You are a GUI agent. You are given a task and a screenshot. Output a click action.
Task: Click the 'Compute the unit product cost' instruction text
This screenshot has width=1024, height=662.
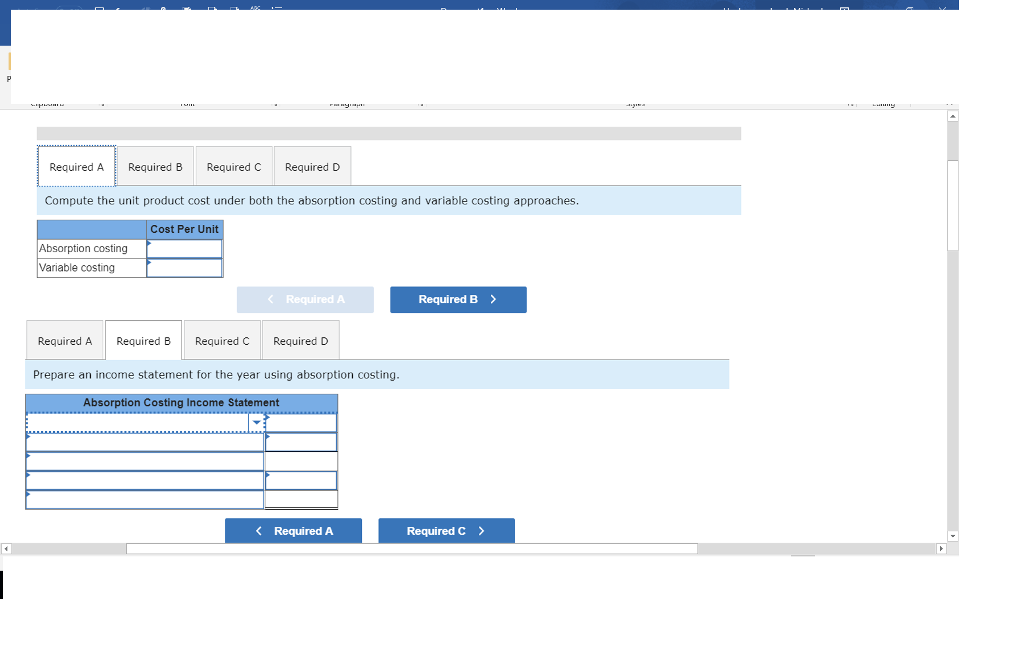click(312, 200)
